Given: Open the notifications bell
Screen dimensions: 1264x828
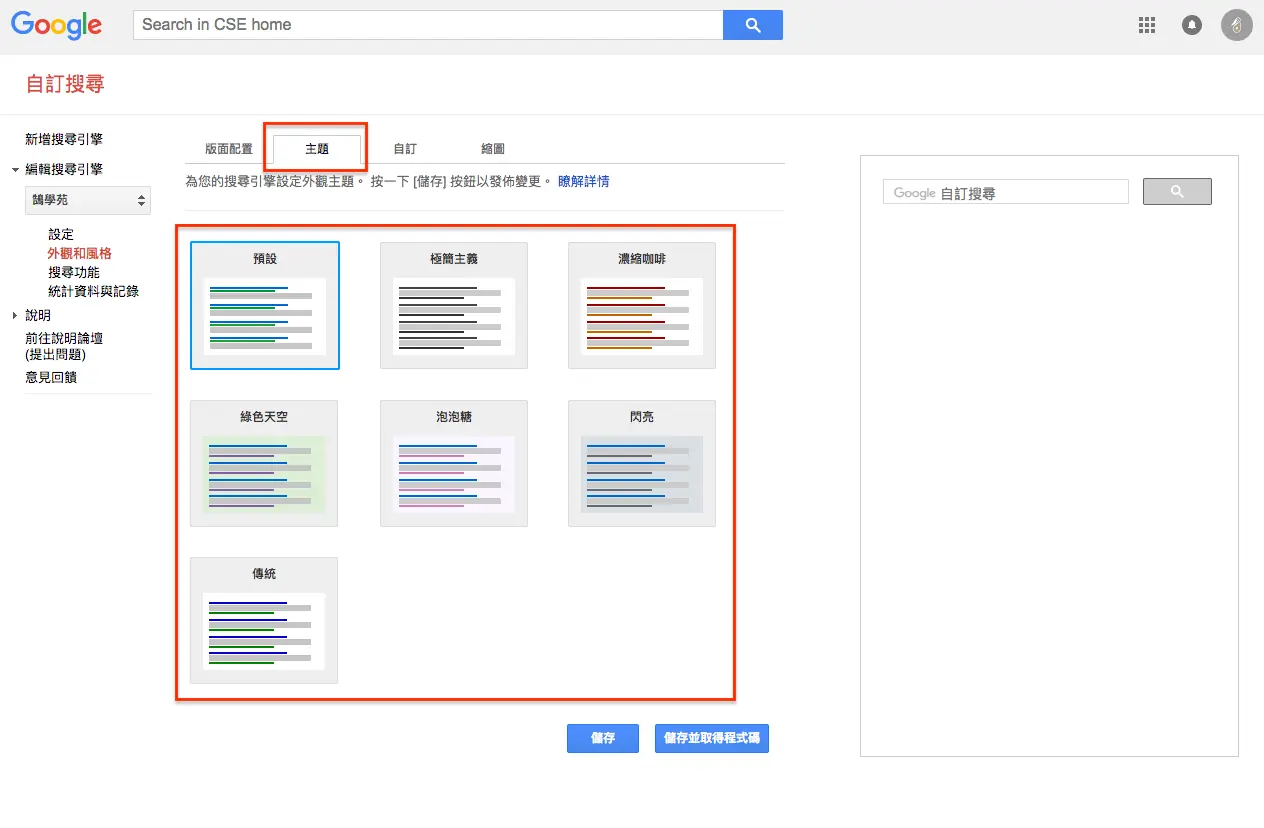Looking at the screenshot, I should point(1192,25).
